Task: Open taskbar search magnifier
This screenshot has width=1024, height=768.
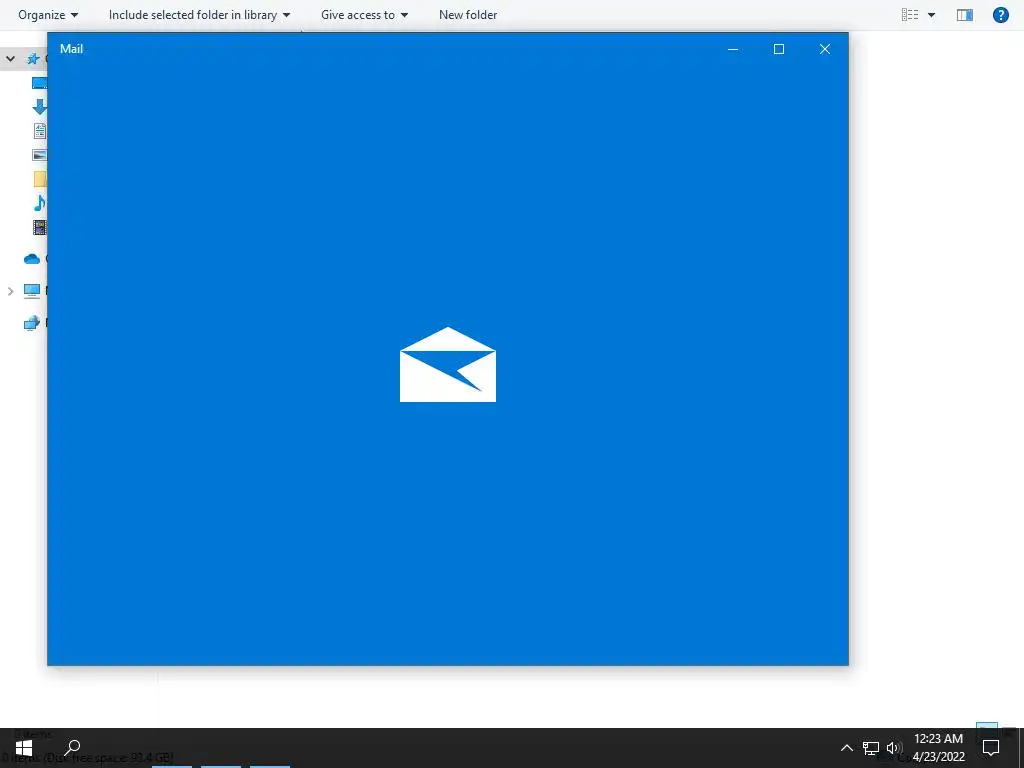Action: click(72, 747)
